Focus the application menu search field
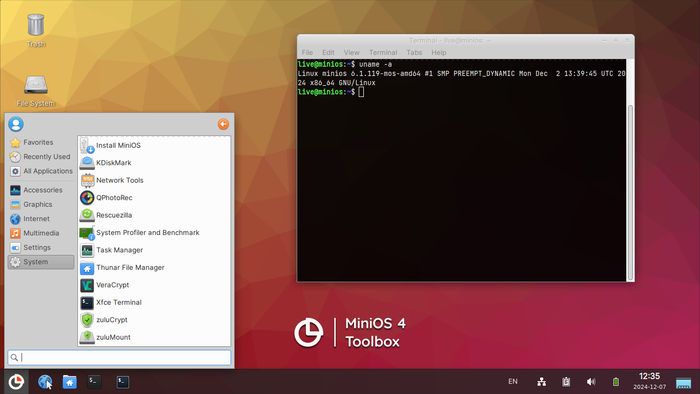The height and width of the screenshot is (394, 700). (119, 357)
